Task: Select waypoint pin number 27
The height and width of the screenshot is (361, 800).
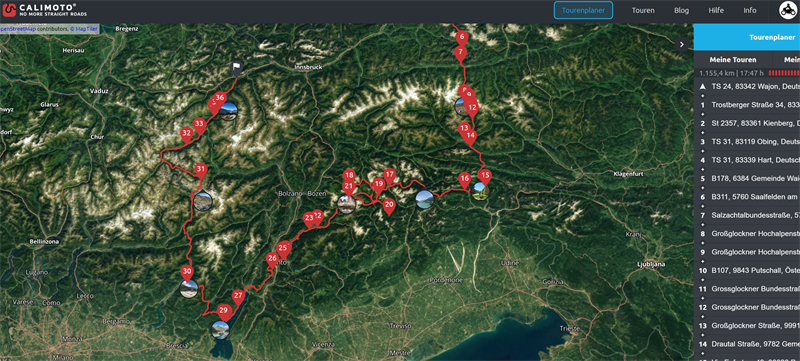Action: click(238, 297)
